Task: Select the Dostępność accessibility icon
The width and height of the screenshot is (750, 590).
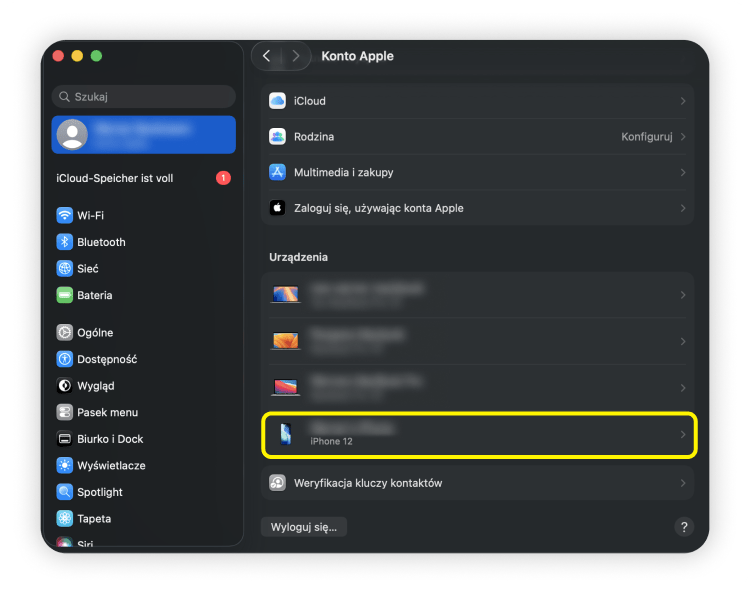Action: [65, 359]
